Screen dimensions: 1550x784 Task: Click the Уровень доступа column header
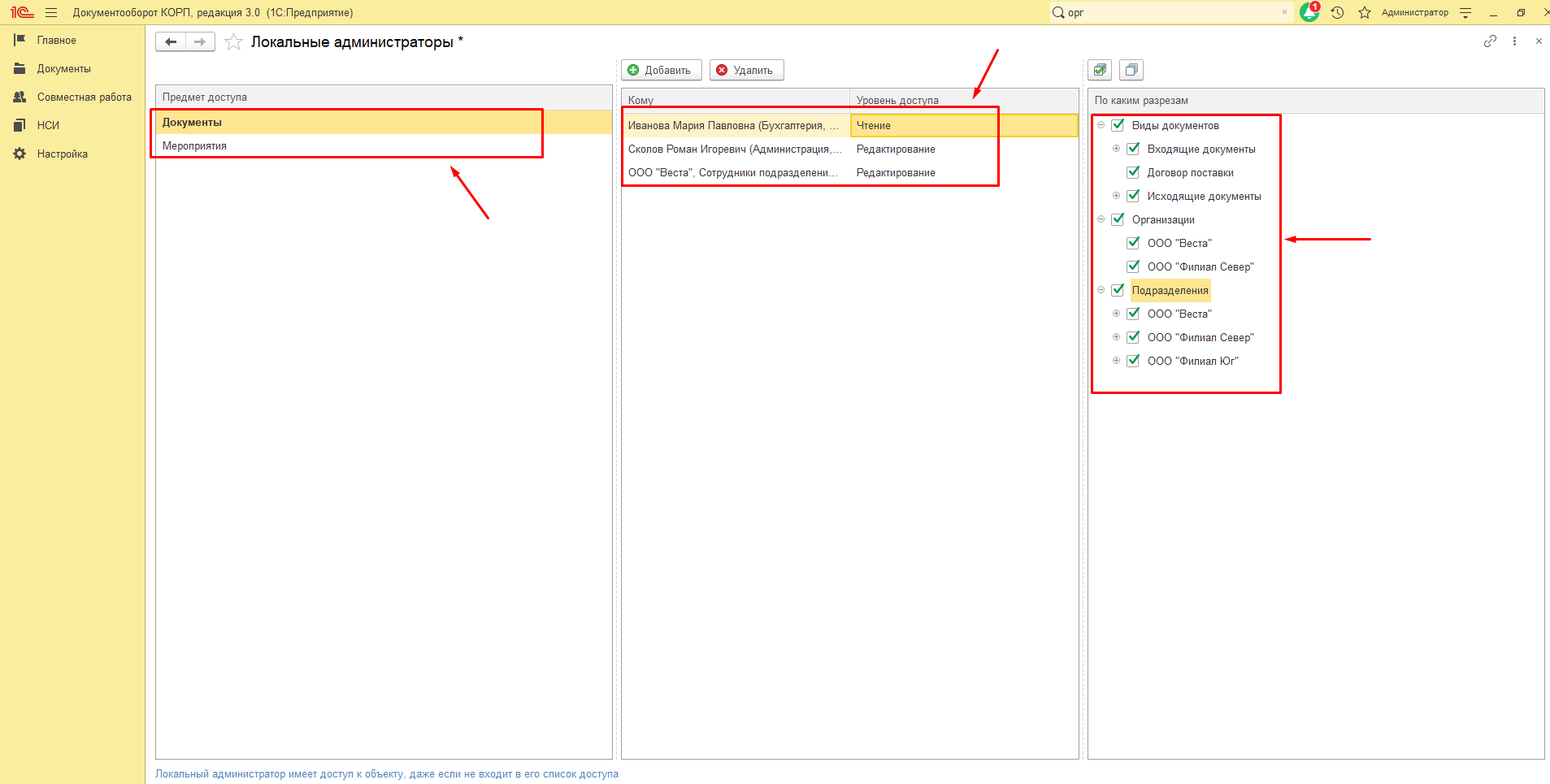pyautogui.click(x=964, y=101)
